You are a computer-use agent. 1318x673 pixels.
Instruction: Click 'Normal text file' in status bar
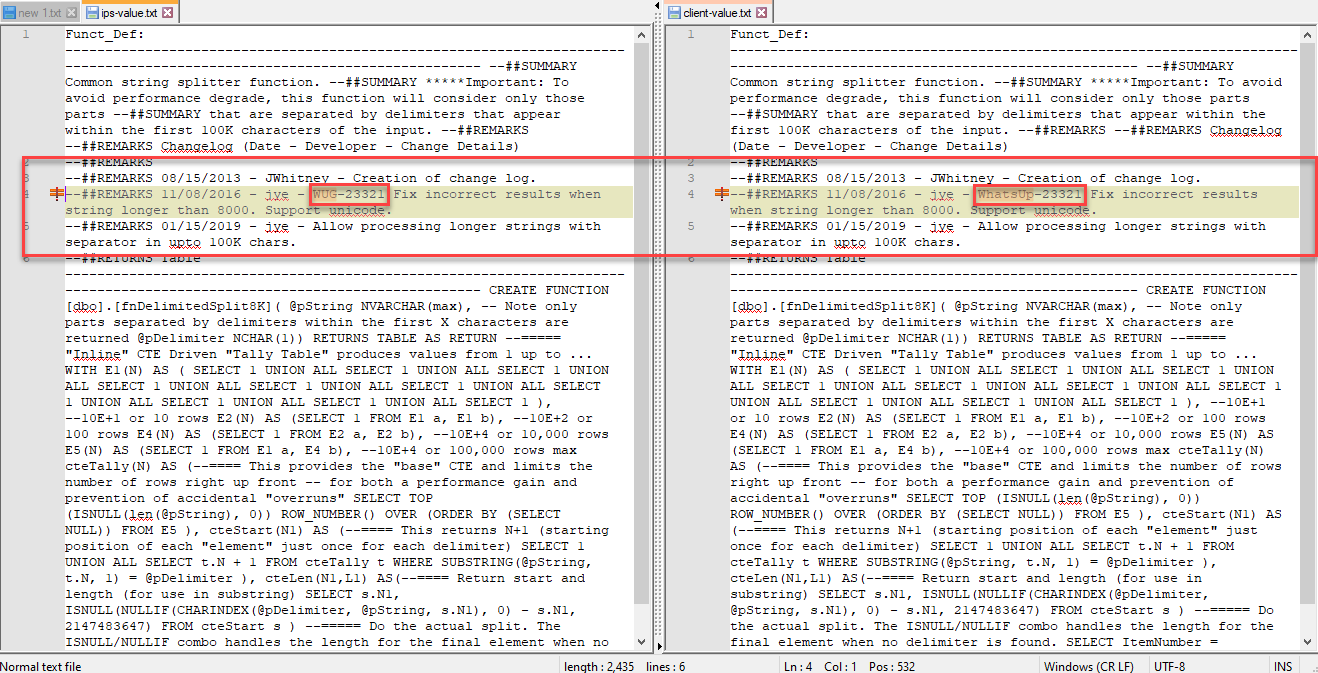pos(42,666)
